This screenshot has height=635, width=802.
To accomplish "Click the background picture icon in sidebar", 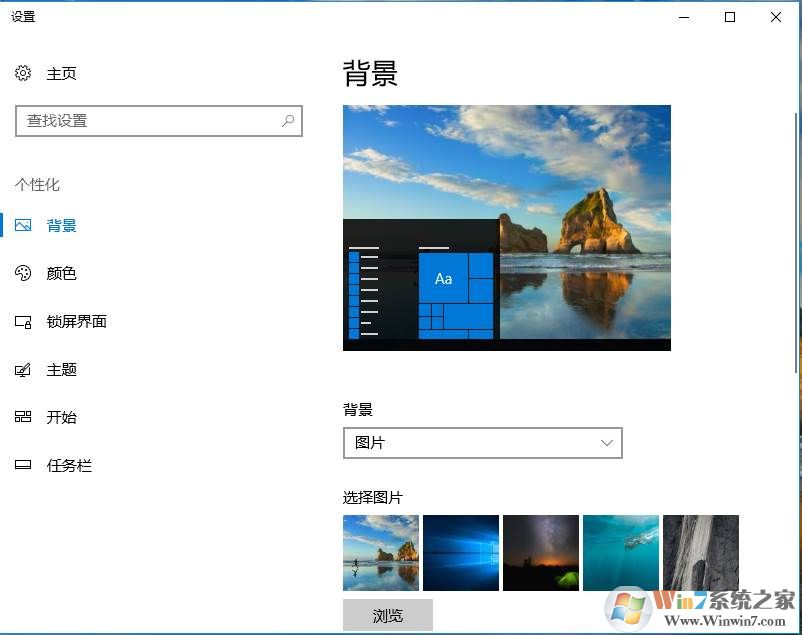I will point(23,225).
